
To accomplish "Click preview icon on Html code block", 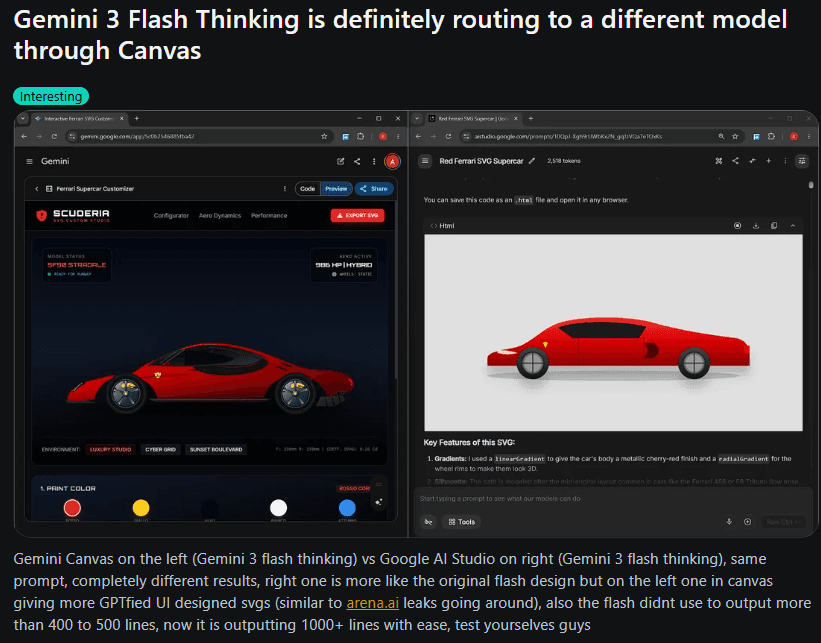I will pyautogui.click(x=738, y=226).
